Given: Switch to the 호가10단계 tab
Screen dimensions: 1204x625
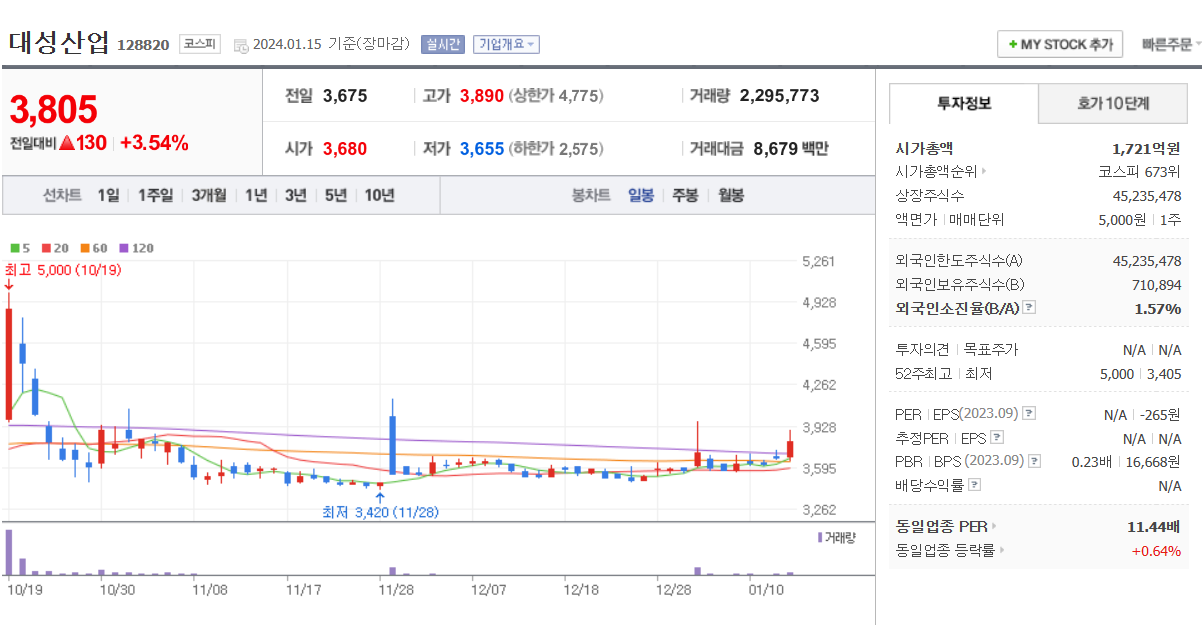Looking at the screenshot, I should click(x=1113, y=104).
